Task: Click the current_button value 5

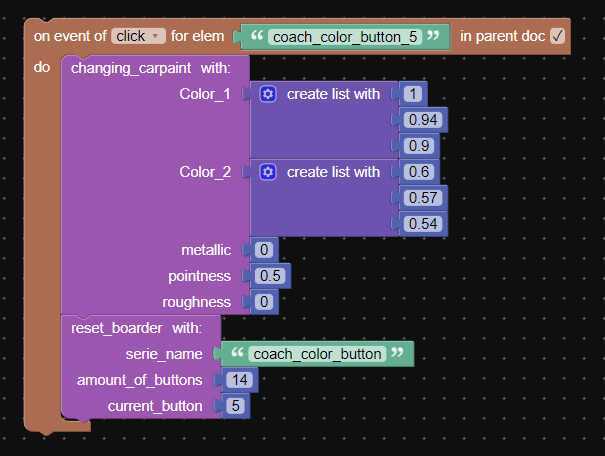Action: click(235, 406)
